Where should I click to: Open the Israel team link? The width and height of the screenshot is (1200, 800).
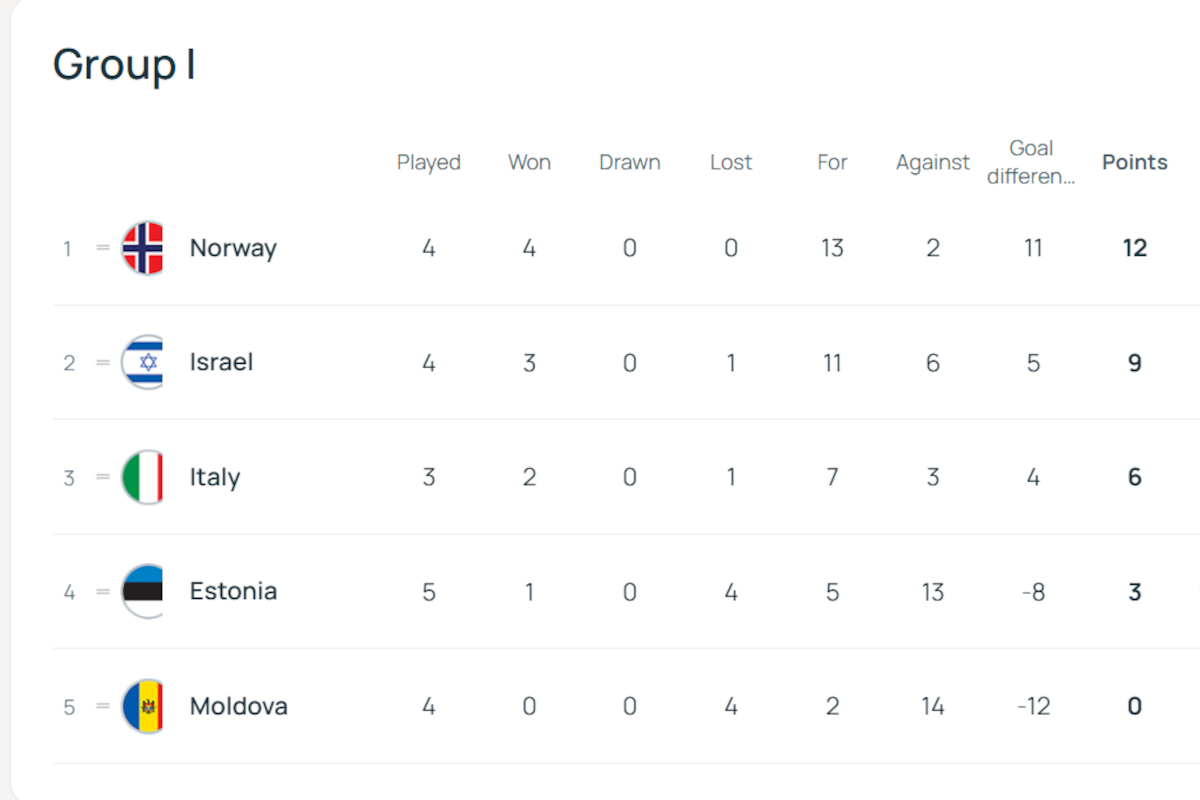click(221, 362)
